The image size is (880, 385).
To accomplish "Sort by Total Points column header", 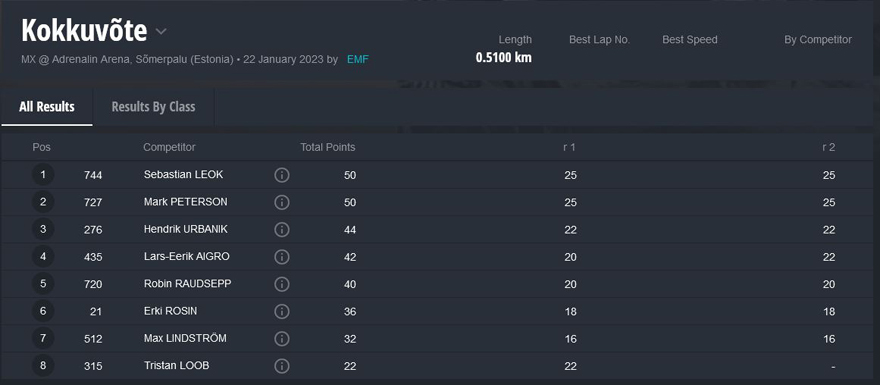I will pyautogui.click(x=328, y=148).
